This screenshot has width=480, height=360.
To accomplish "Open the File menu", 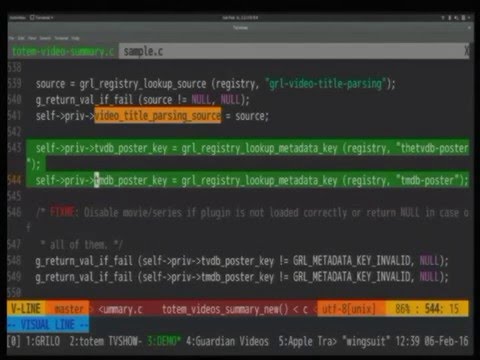I will [x=12, y=38].
